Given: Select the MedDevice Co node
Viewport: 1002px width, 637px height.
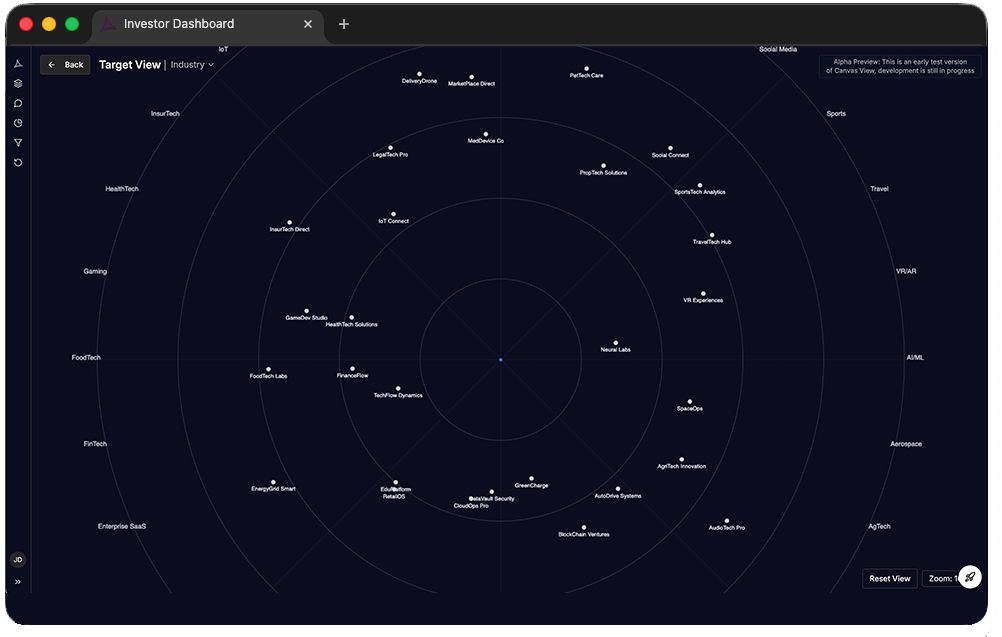Looking at the screenshot, I should [486, 134].
